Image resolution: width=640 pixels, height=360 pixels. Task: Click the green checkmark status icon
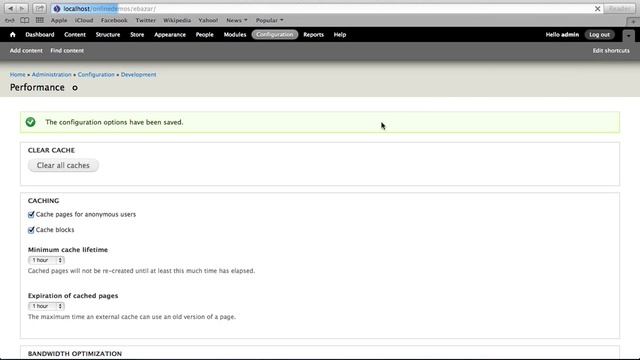(30, 122)
